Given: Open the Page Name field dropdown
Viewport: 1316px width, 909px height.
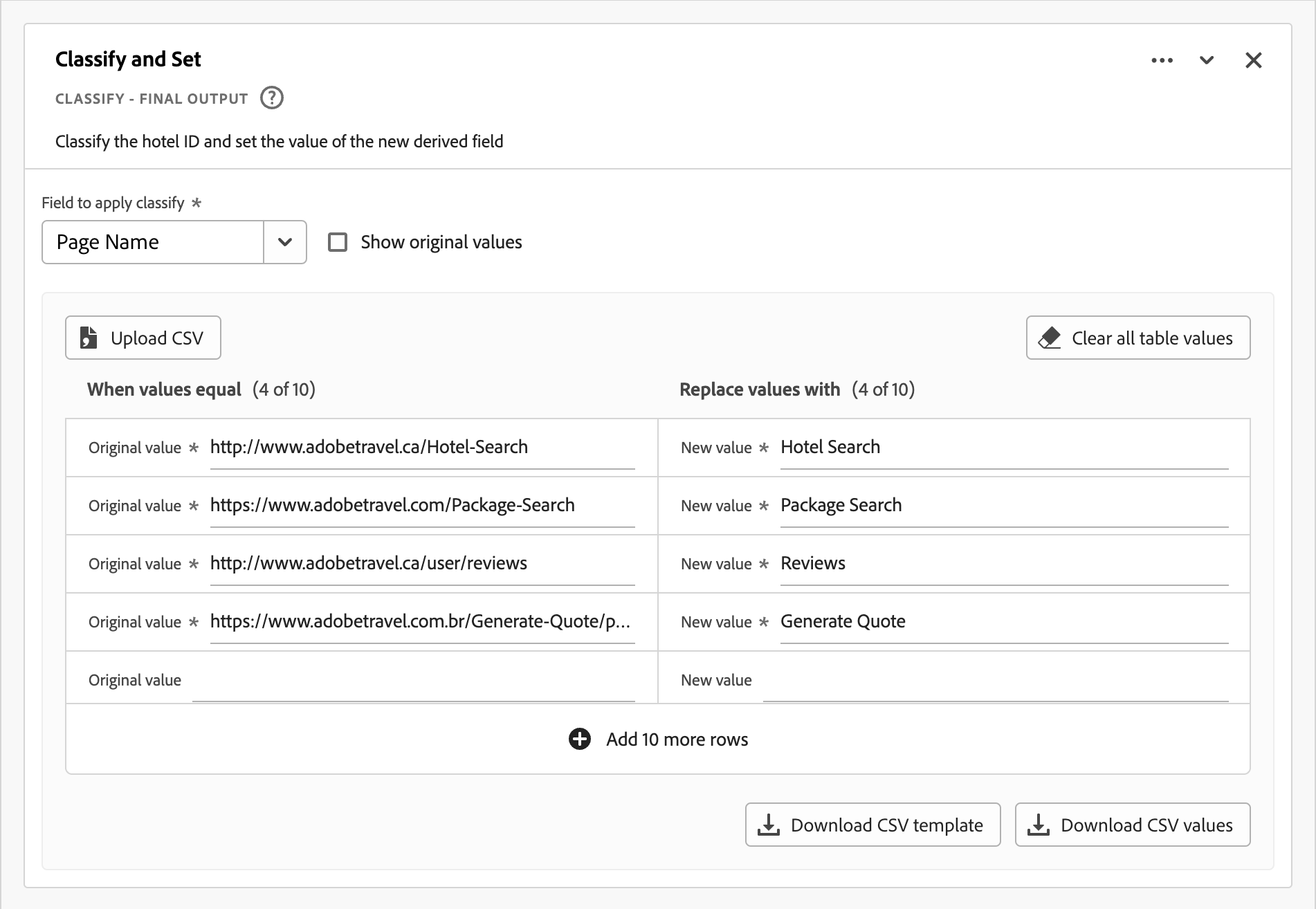Looking at the screenshot, I should point(285,242).
